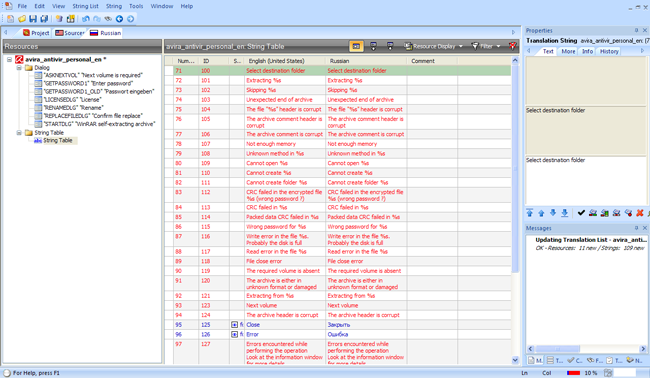Click the string table scroll up arrow
The height and width of the screenshot is (378, 650).
pos(515,61)
